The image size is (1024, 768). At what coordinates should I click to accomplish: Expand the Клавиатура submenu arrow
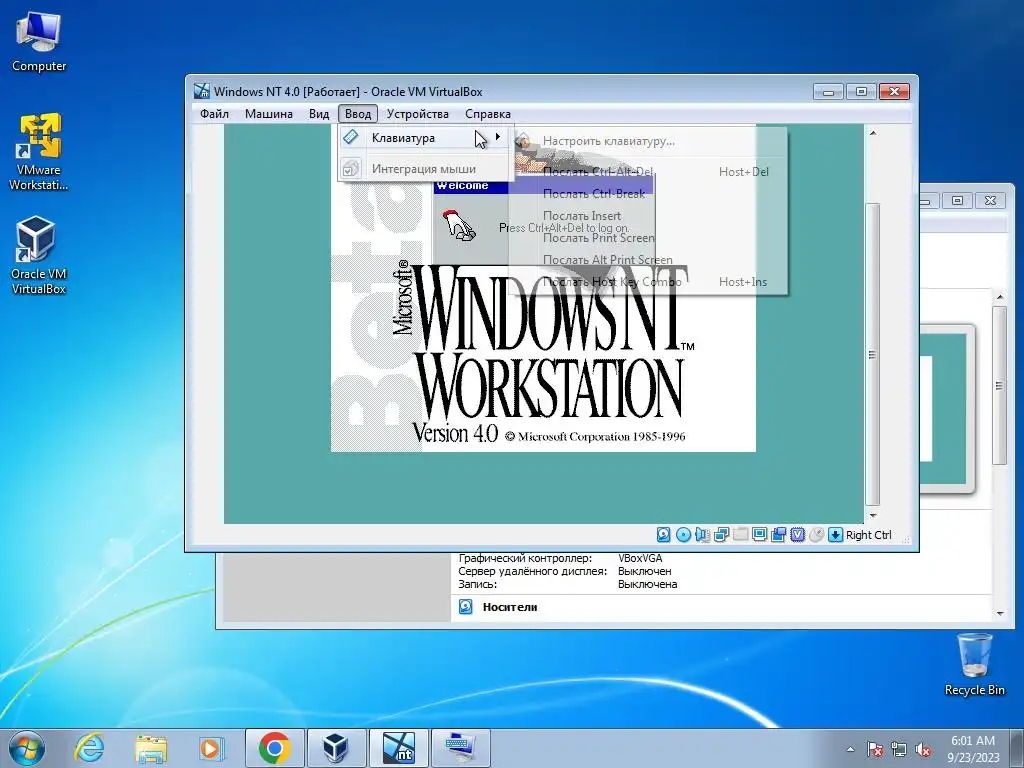pyautogui.click(x=498, y=137)
